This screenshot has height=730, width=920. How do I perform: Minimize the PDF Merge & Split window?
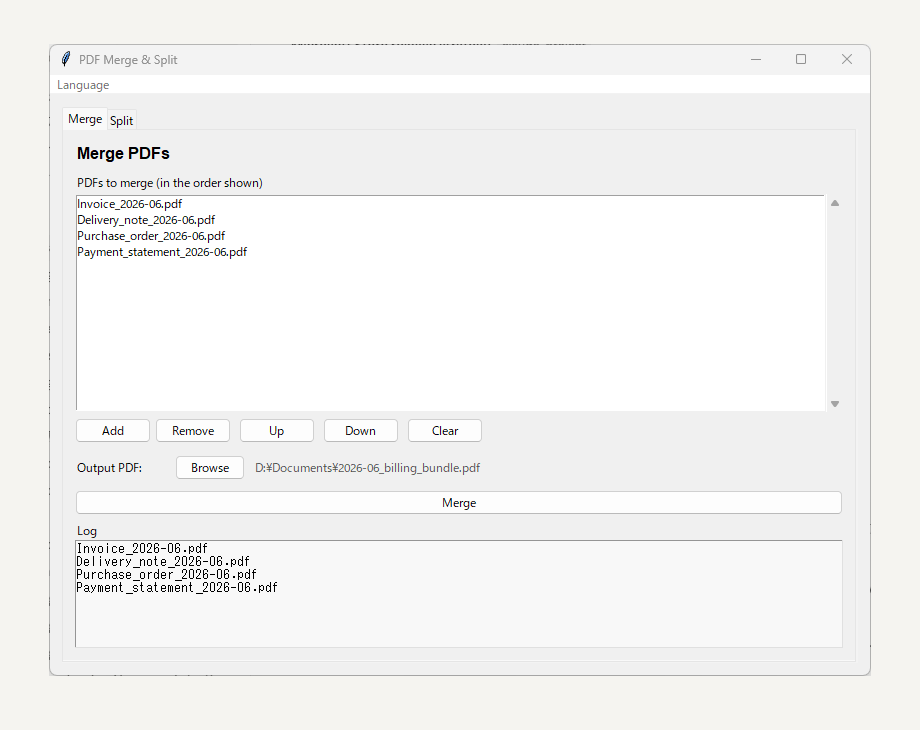[x=756, y=59]
